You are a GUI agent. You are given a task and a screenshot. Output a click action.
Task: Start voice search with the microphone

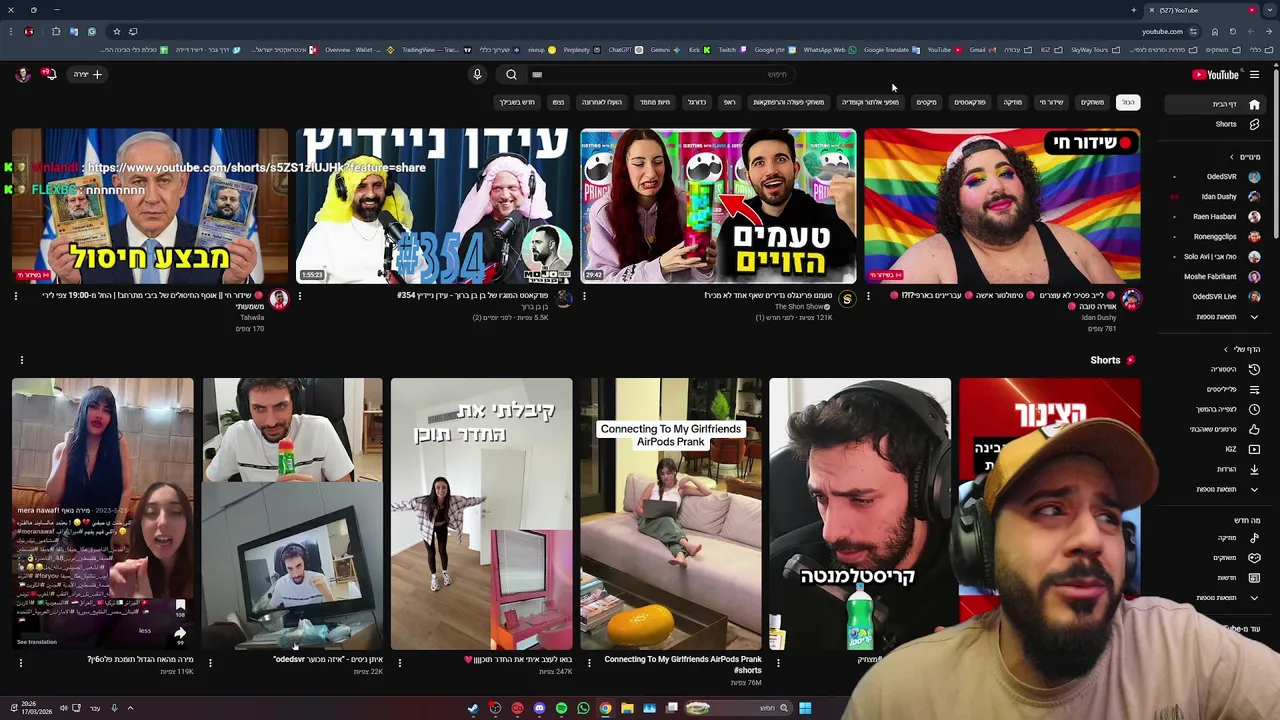(x=477, y=75)
